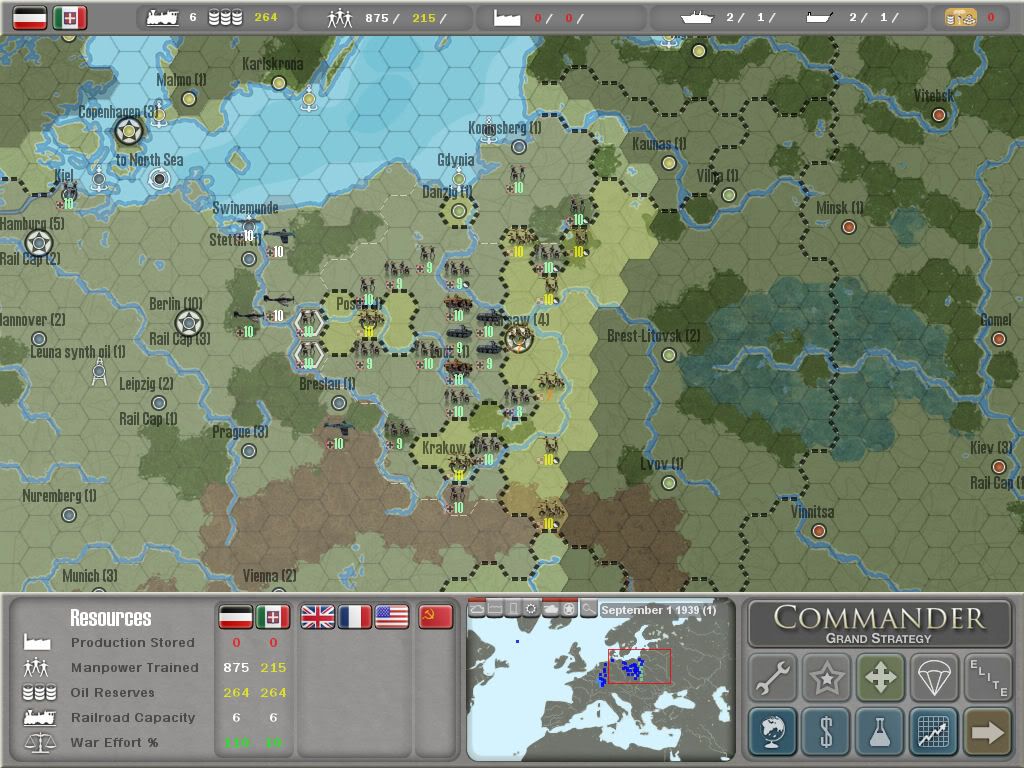Select the aircraft unit near Breslau
1024x768 pixels.
click(339, 428)
